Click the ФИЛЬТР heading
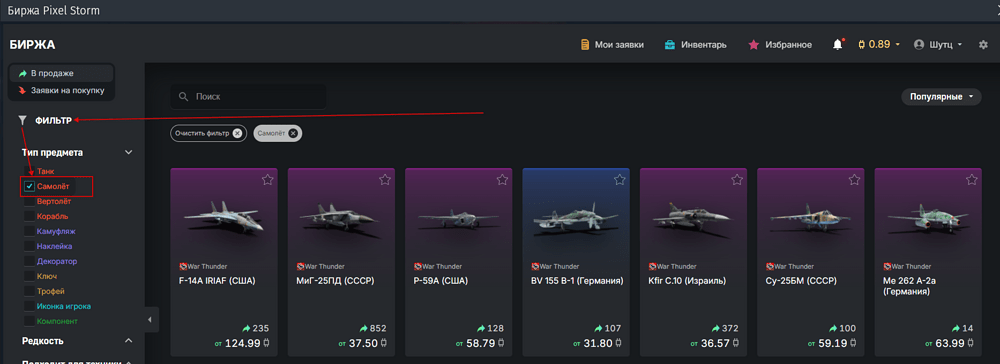This screenshot has height=364, width=1000. [54, 120]
